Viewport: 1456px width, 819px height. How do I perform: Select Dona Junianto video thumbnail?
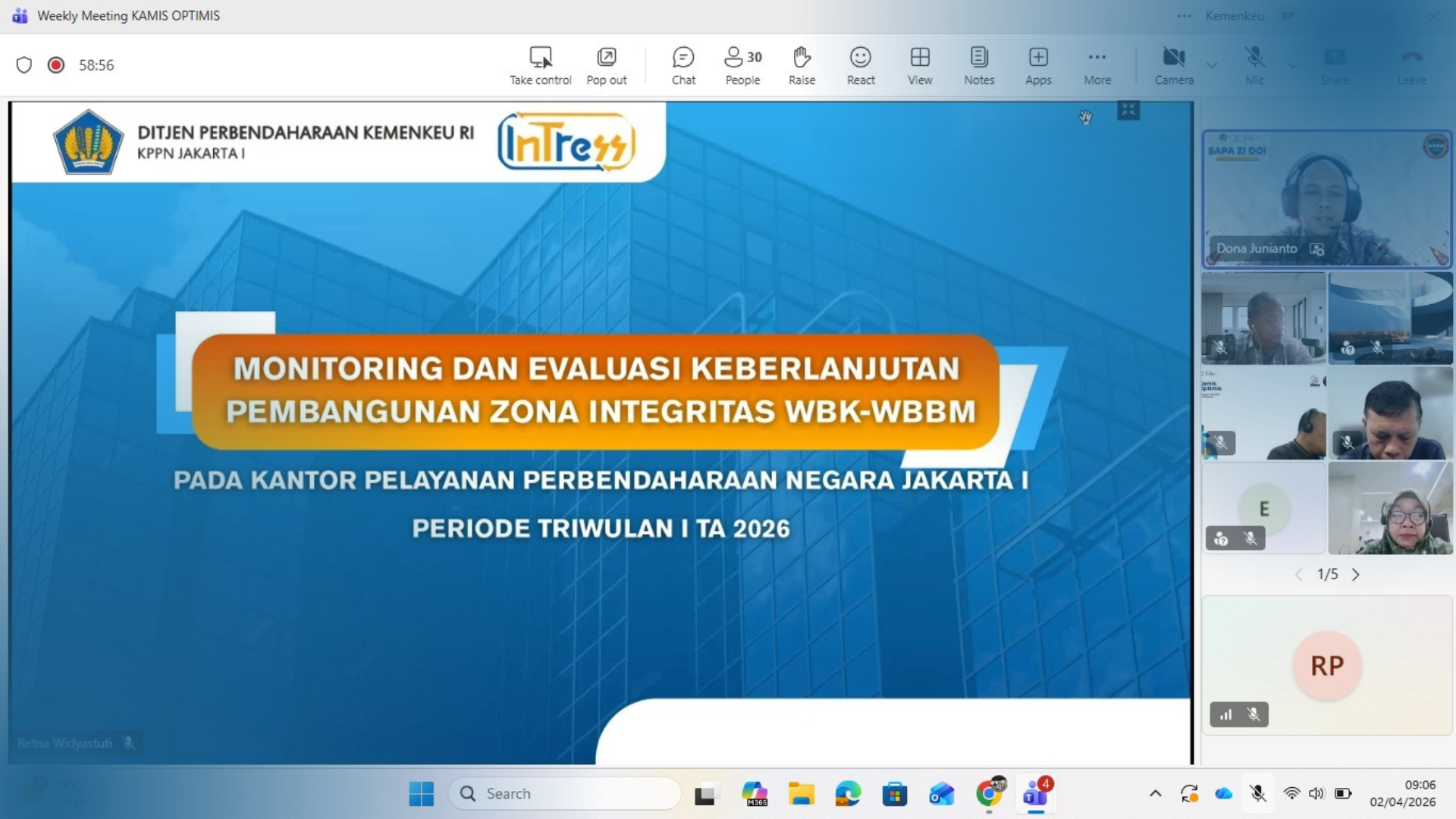pos(1326,199)
